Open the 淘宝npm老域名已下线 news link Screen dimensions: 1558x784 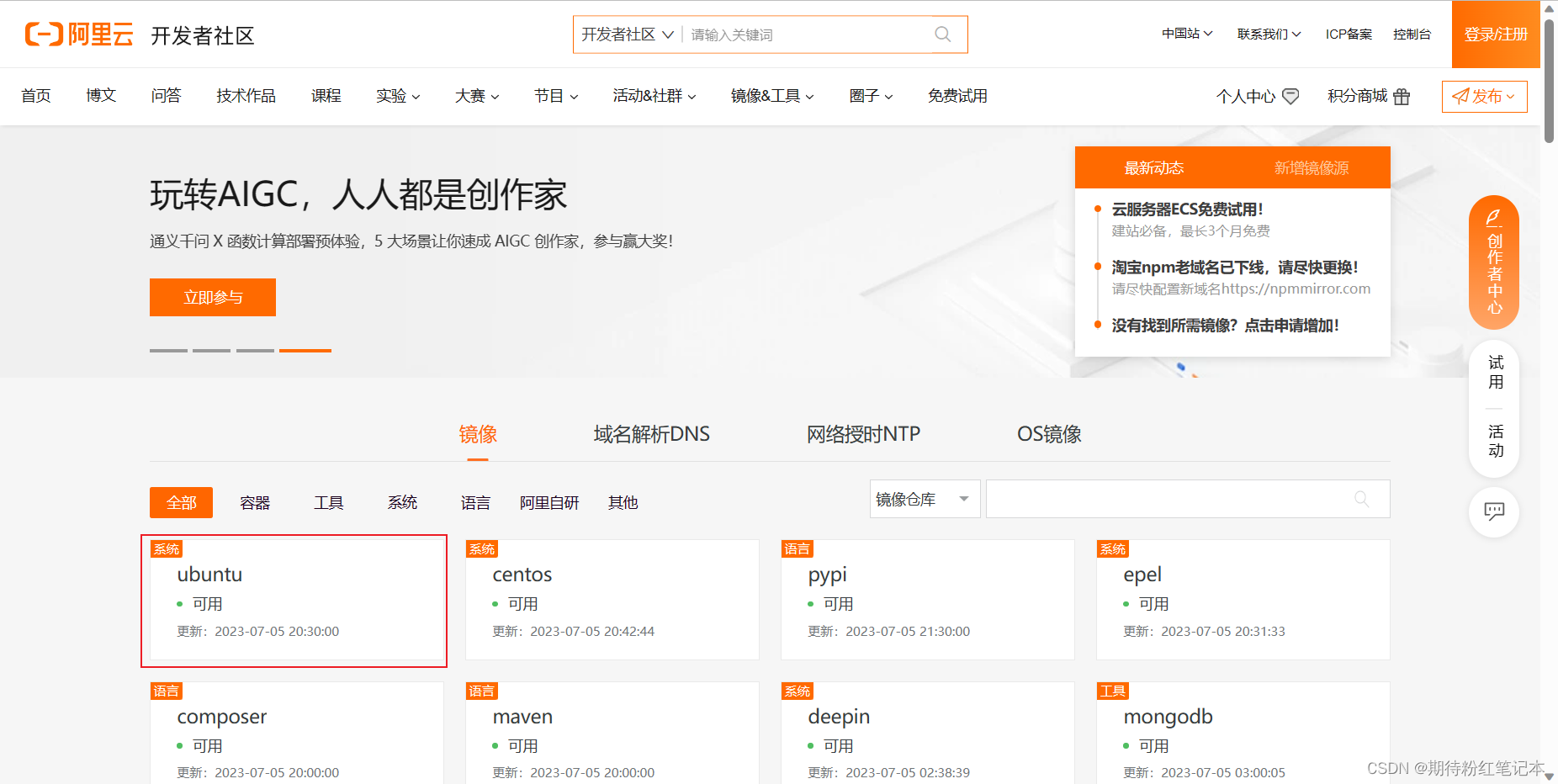pos(1235,268)
